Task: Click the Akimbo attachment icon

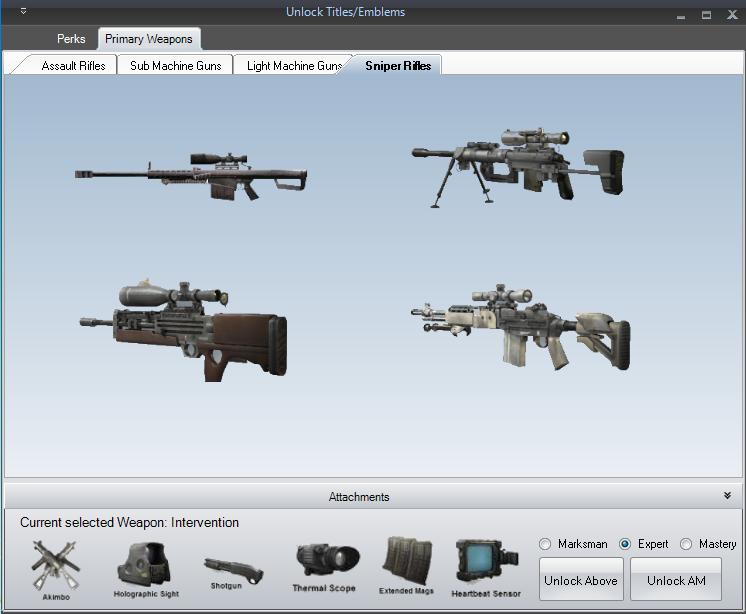Action: point(56,570)
